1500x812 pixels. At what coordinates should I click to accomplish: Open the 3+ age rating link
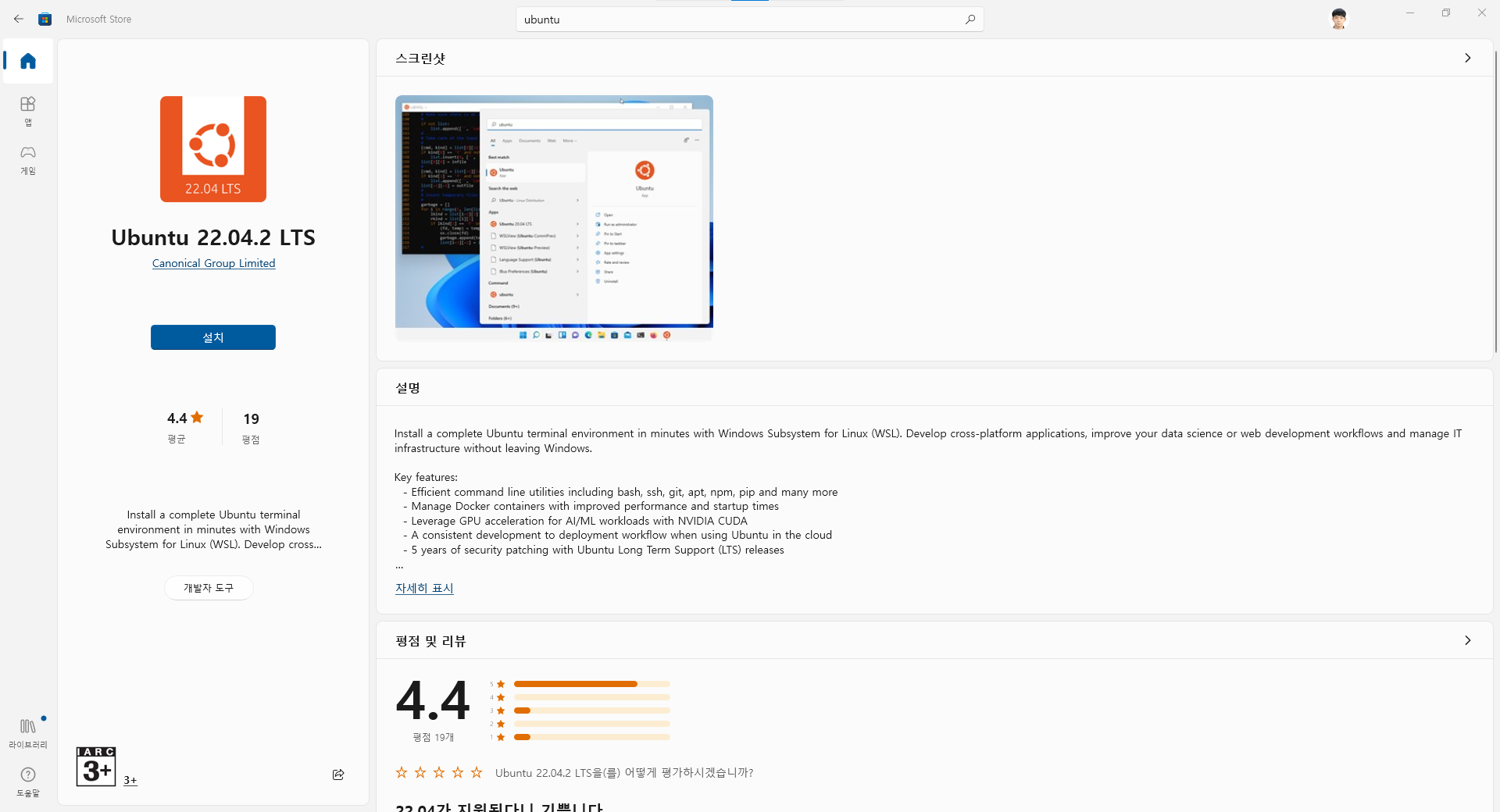click(130, 780)
